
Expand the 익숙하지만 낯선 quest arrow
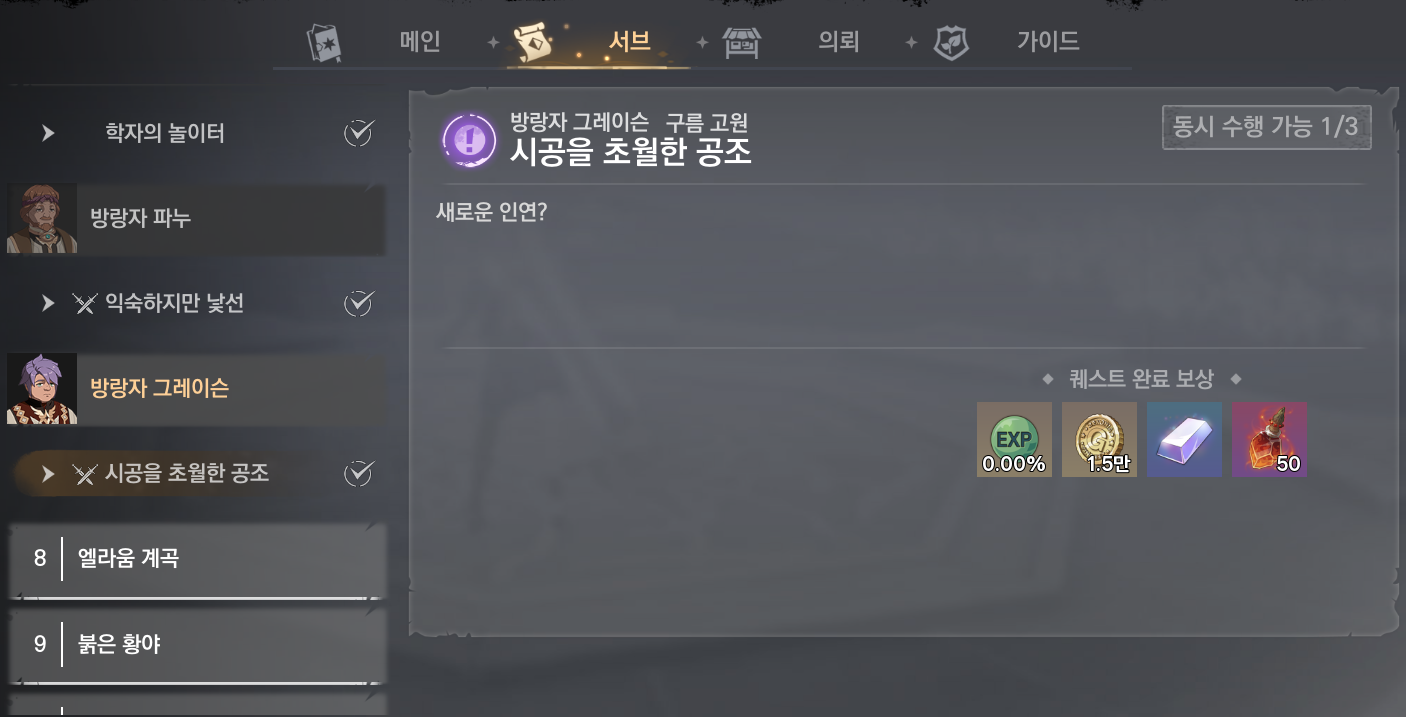(48, 303)
